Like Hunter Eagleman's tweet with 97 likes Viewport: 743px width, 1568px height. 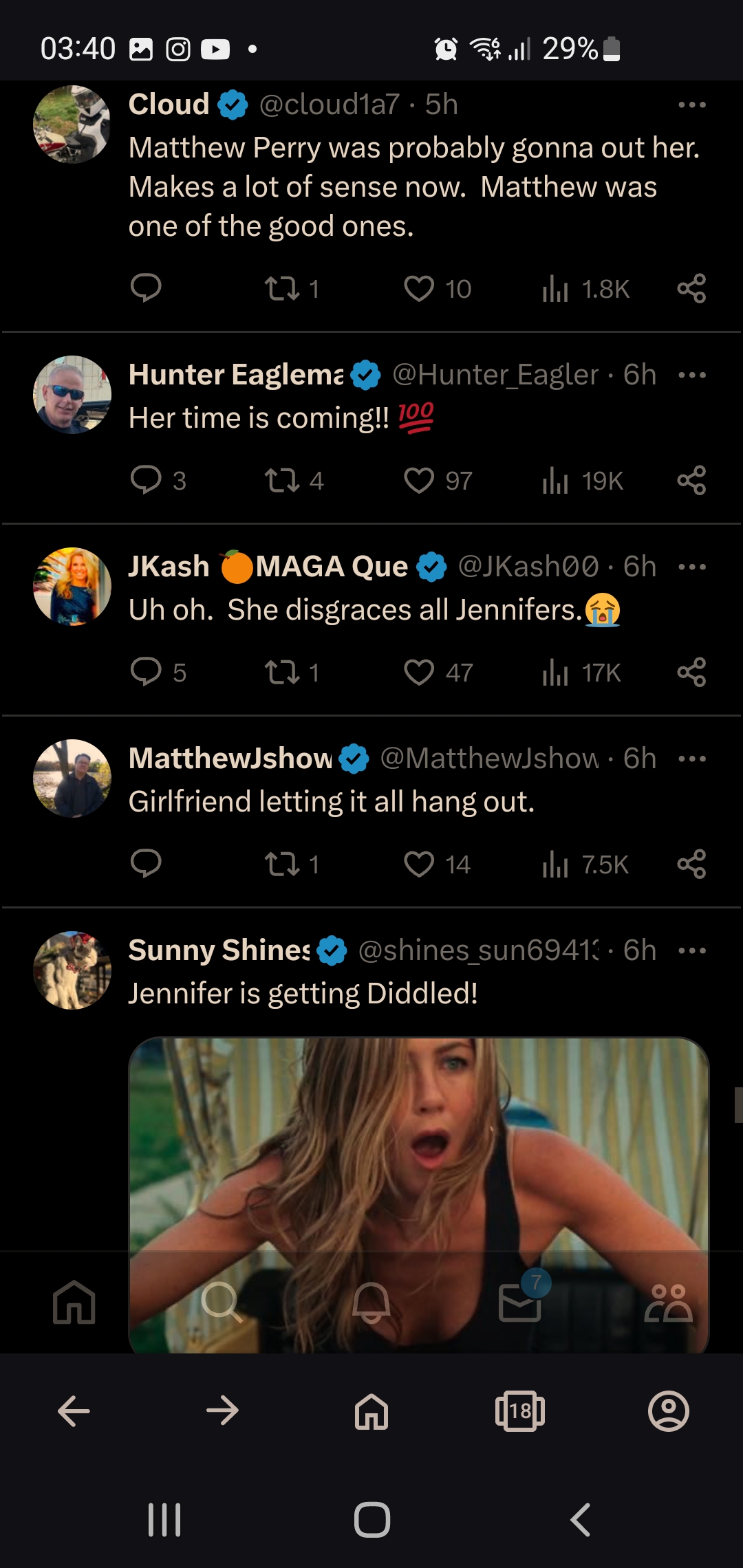419,481
